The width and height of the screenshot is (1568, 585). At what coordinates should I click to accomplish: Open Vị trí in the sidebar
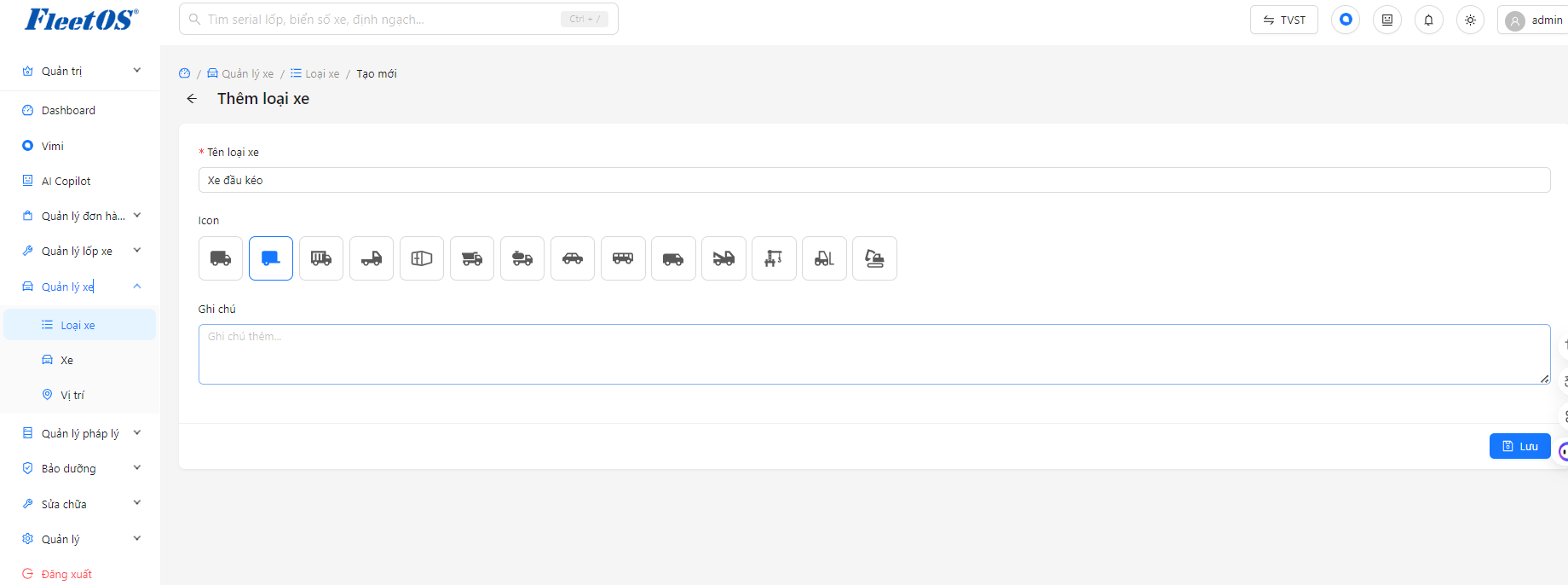(80, 395)
